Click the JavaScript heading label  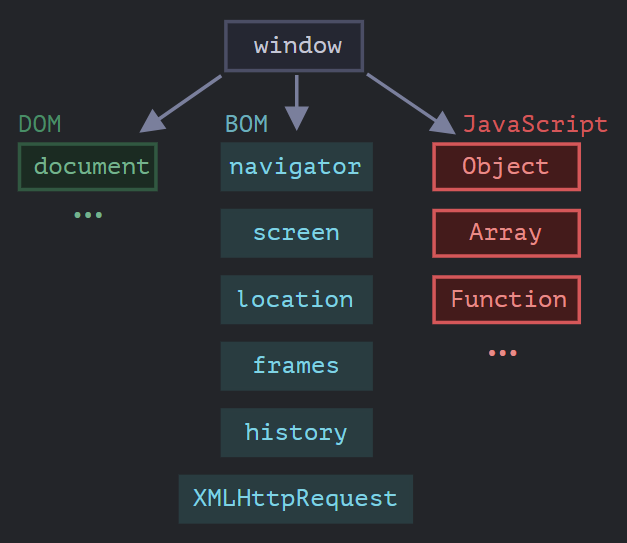535,124
